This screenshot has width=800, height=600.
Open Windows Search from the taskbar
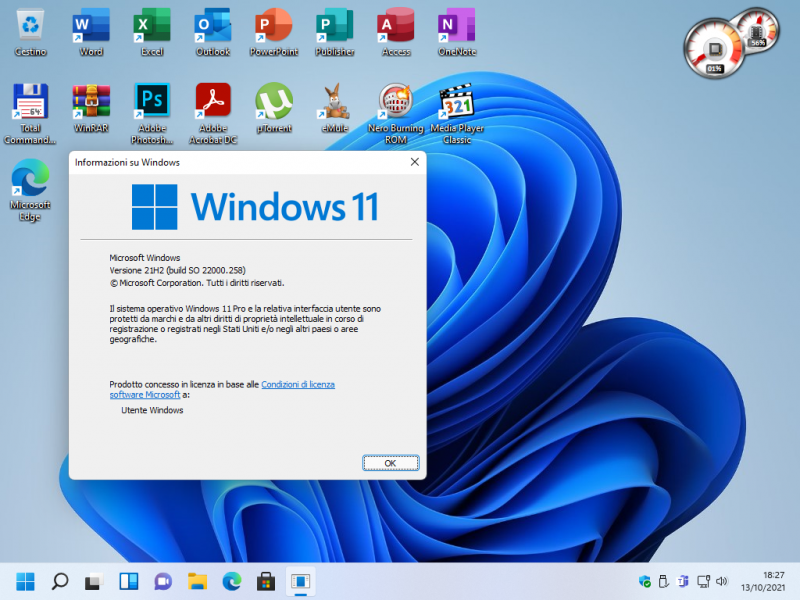pos(60,581)
